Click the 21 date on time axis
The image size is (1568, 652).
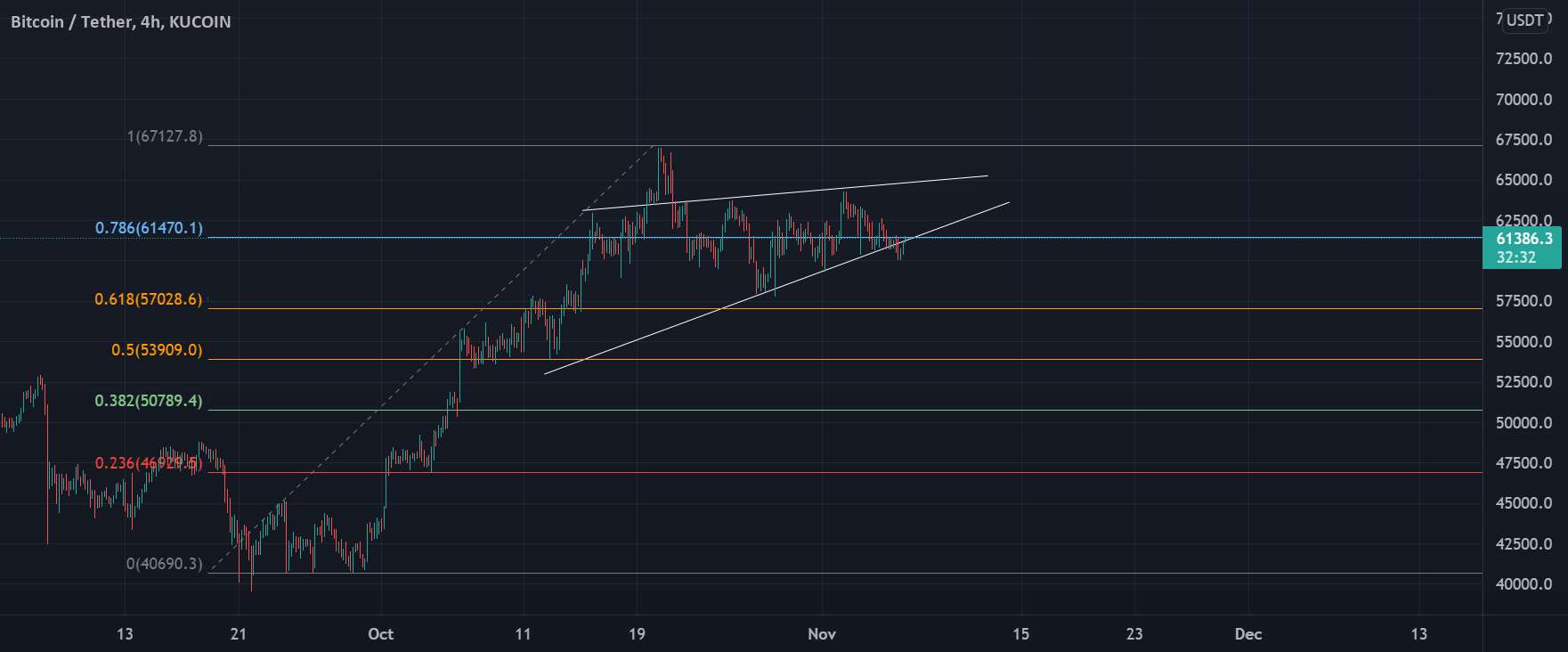coord(238,634)
